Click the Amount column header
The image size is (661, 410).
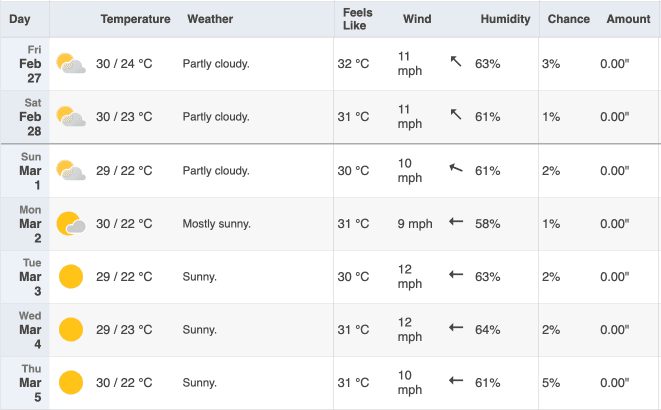pyautogui.click(x=628, y=19)
